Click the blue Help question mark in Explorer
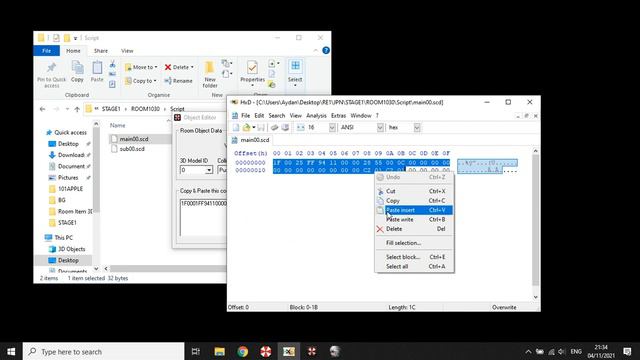 pyautogui.click(x=326, y=50)
